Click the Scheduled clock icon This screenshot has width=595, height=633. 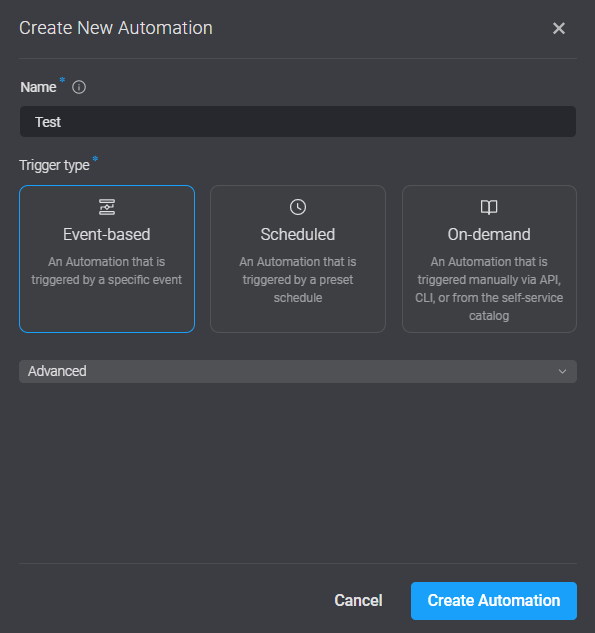[x=298, y=207]
